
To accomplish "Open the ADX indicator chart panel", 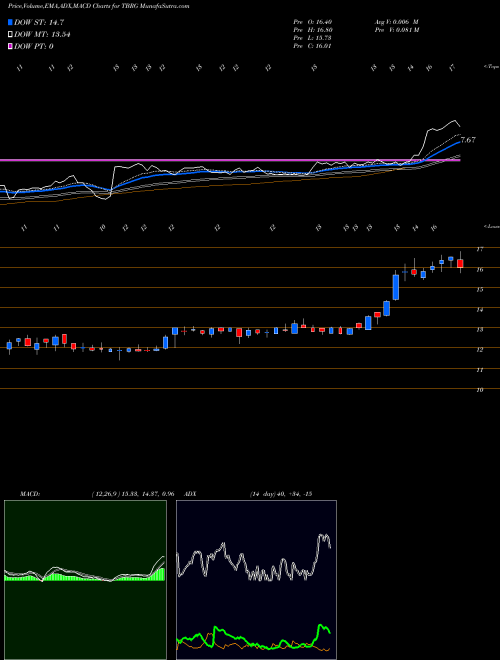I will pyautogui.click(x=256, y=580).
